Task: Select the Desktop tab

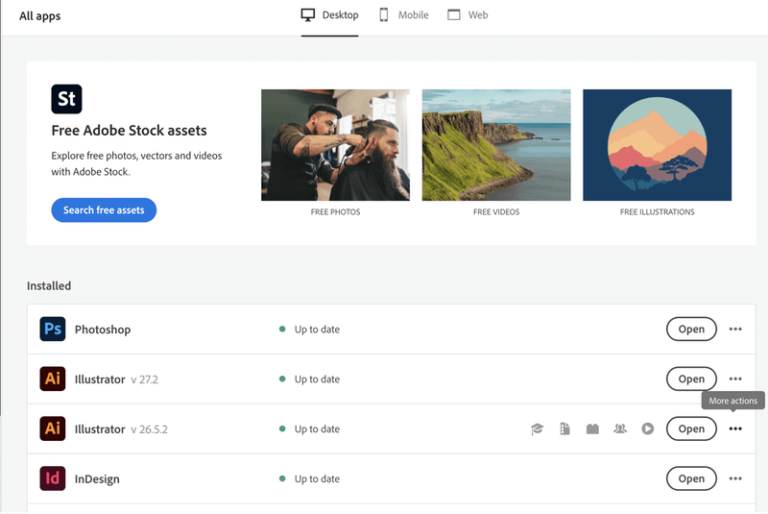Action: coord(330,15)
